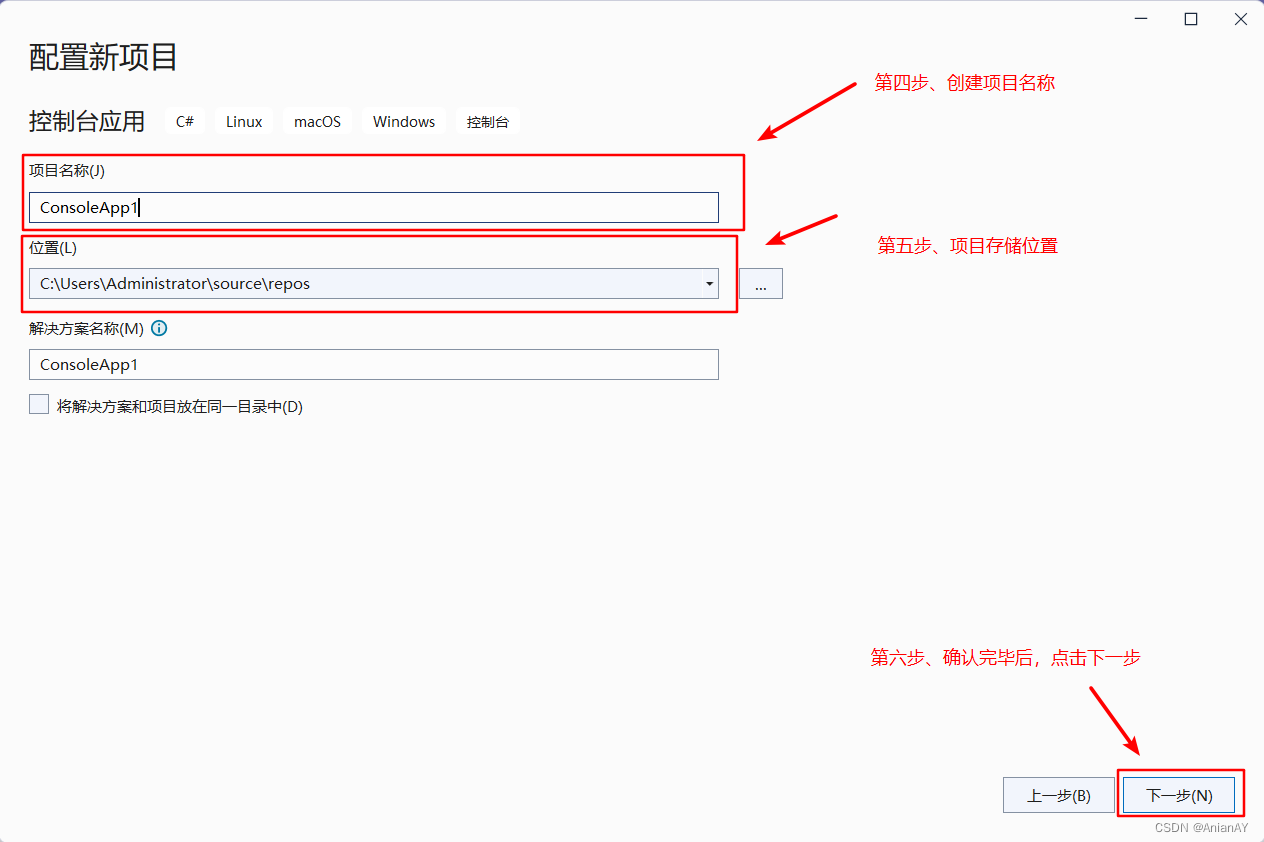Click the 配置新项目 heading
Viewport: 1264px width, 842px height.
104,58
